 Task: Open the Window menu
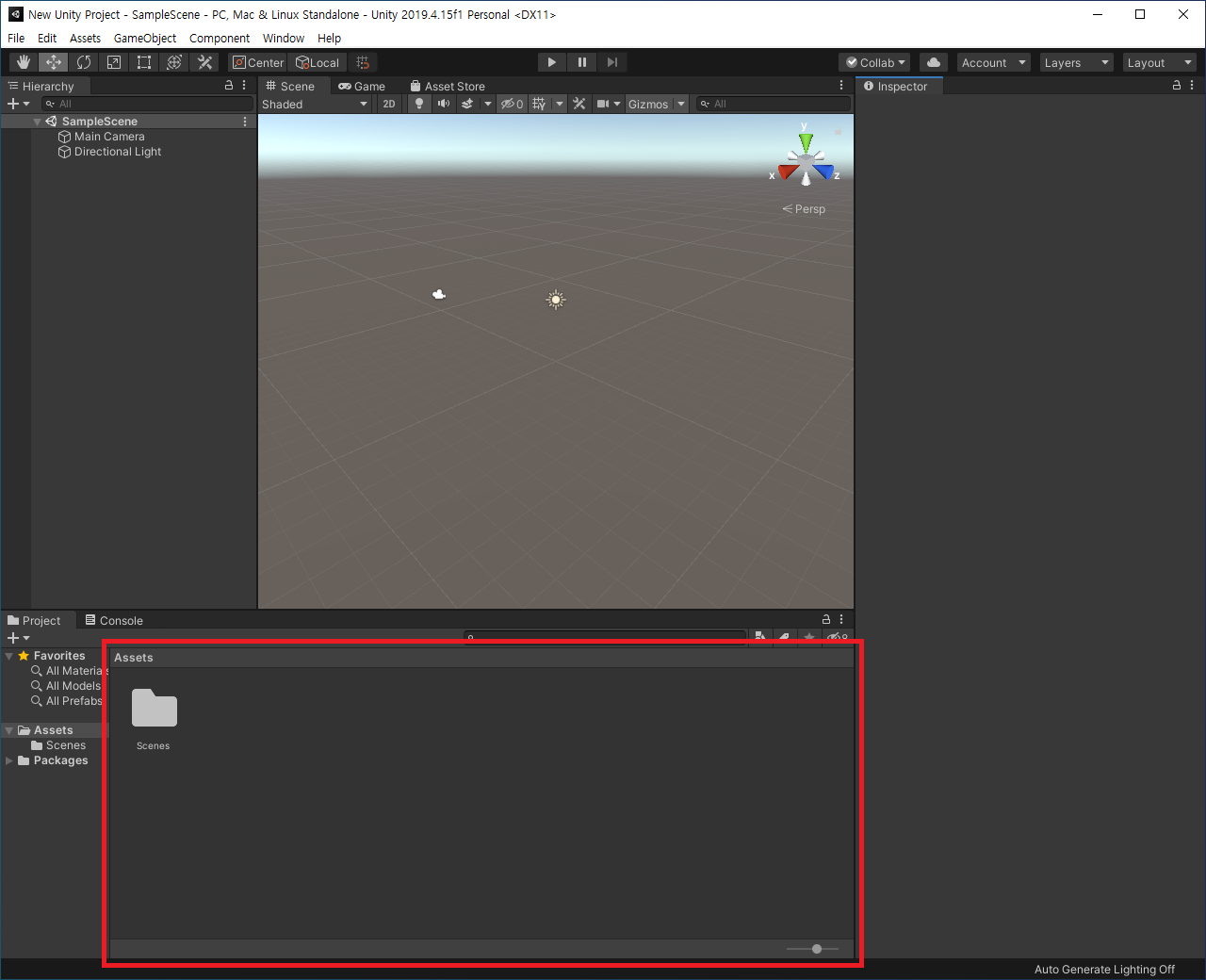point(284,38)
